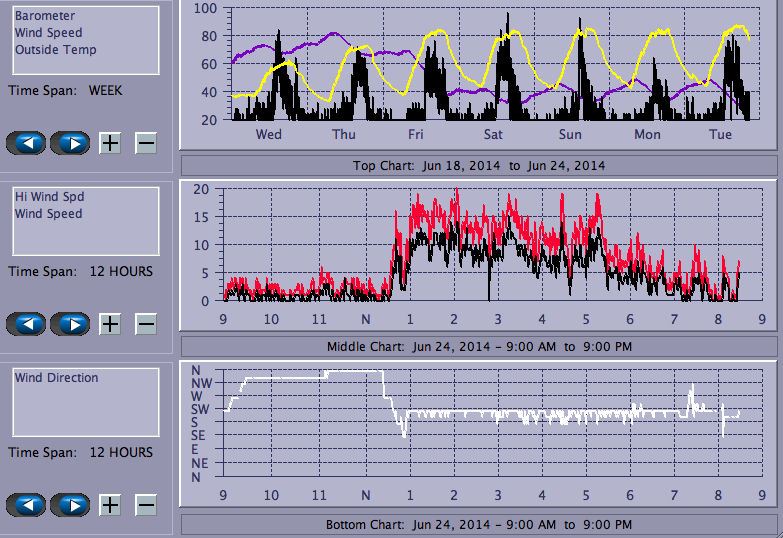Click the Middle Chart date range bar
783x538 pixels.
pos(478,346)
